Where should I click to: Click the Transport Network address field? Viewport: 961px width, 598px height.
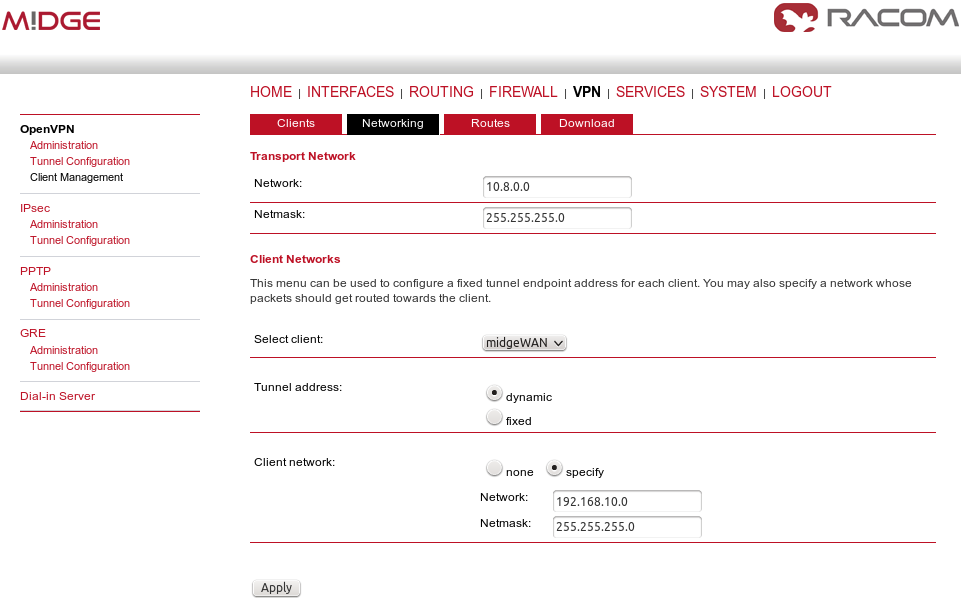(557, 187)
